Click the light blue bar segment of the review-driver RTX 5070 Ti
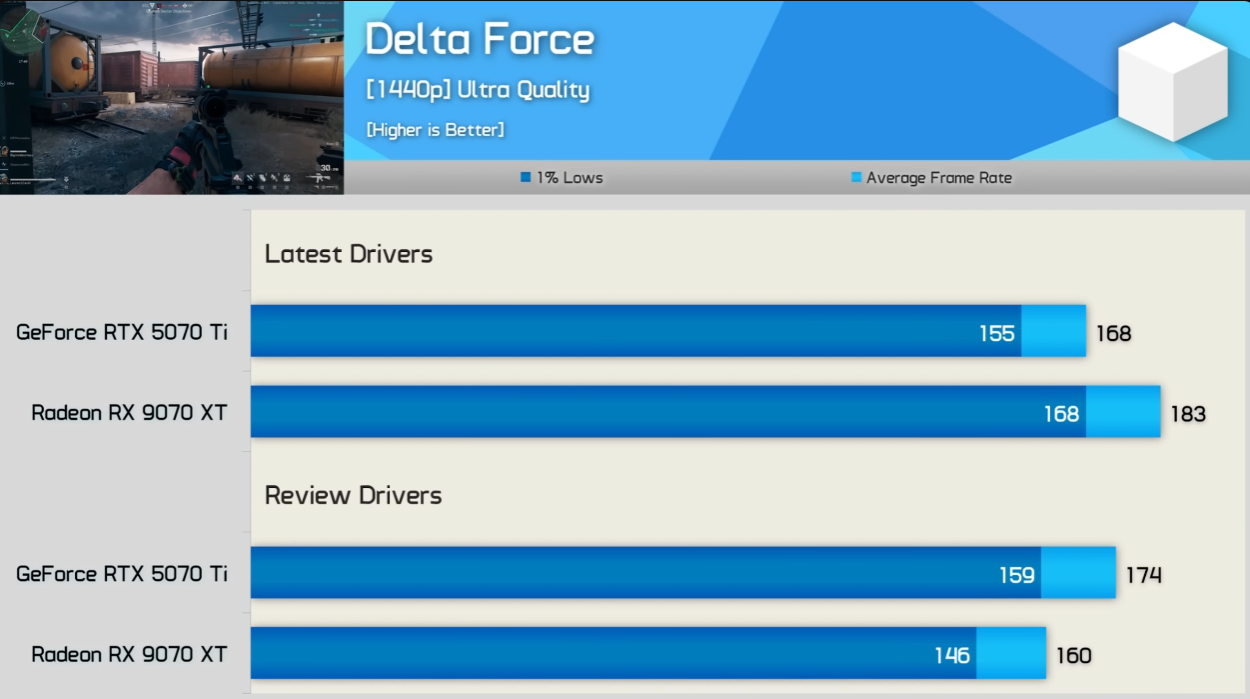 [x=1079, y=573]
